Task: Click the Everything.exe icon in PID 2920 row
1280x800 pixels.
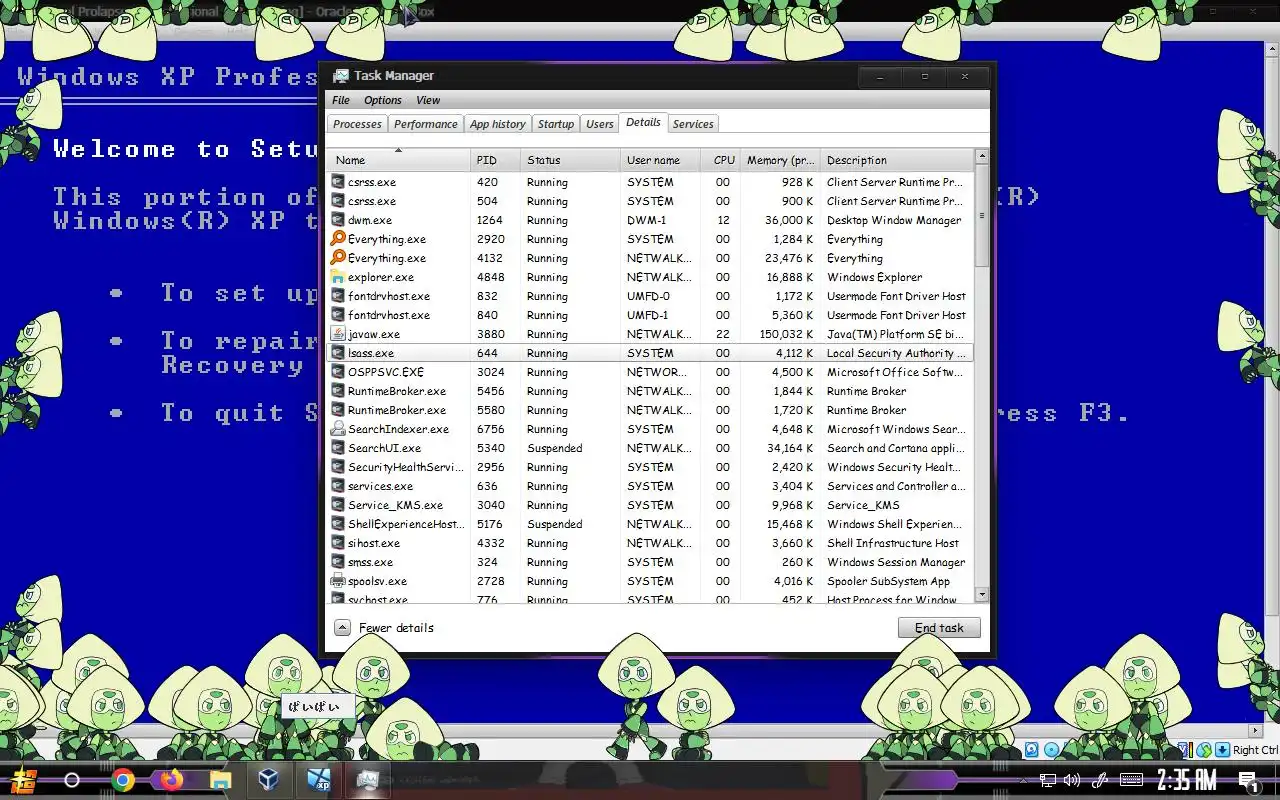Action: click(338, 239)
